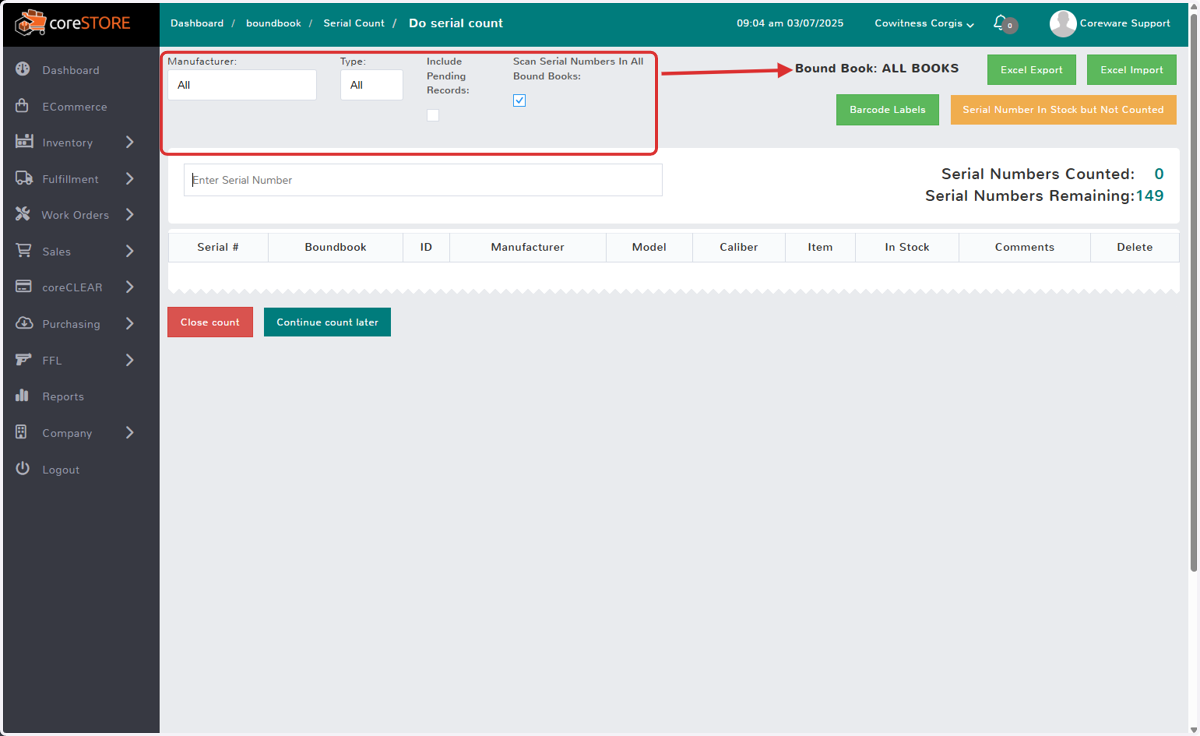Click the Sales shopping cart icon
1200x736 pixels.
23,251
